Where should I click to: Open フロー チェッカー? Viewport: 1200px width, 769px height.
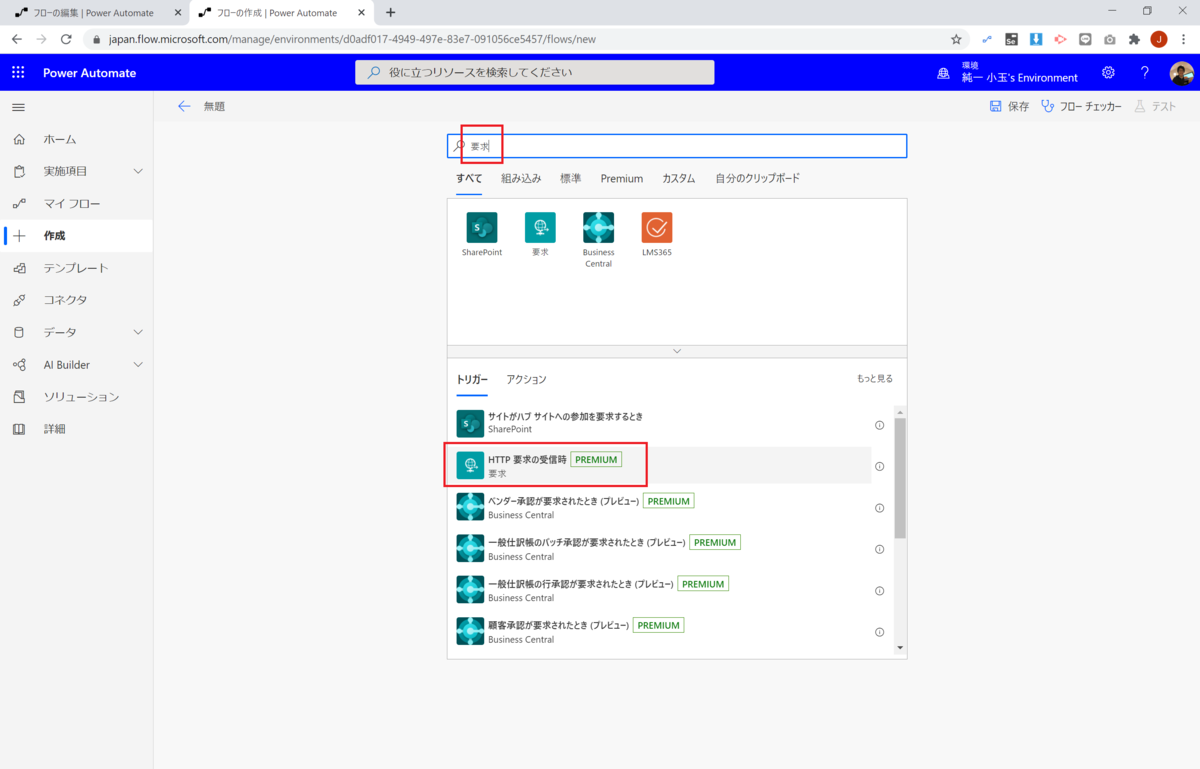pos(1081,106)
